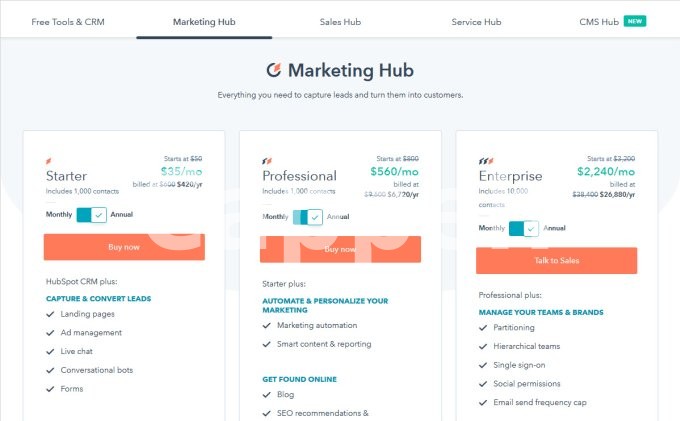Click the Talk to Sales button
The image size is (680, 421).
556,260
